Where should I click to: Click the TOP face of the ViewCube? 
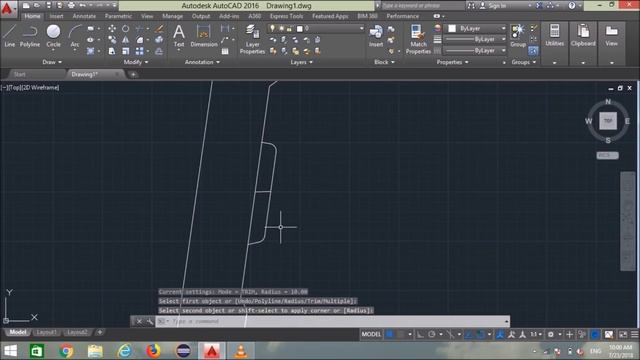click(x=608, y=121)
